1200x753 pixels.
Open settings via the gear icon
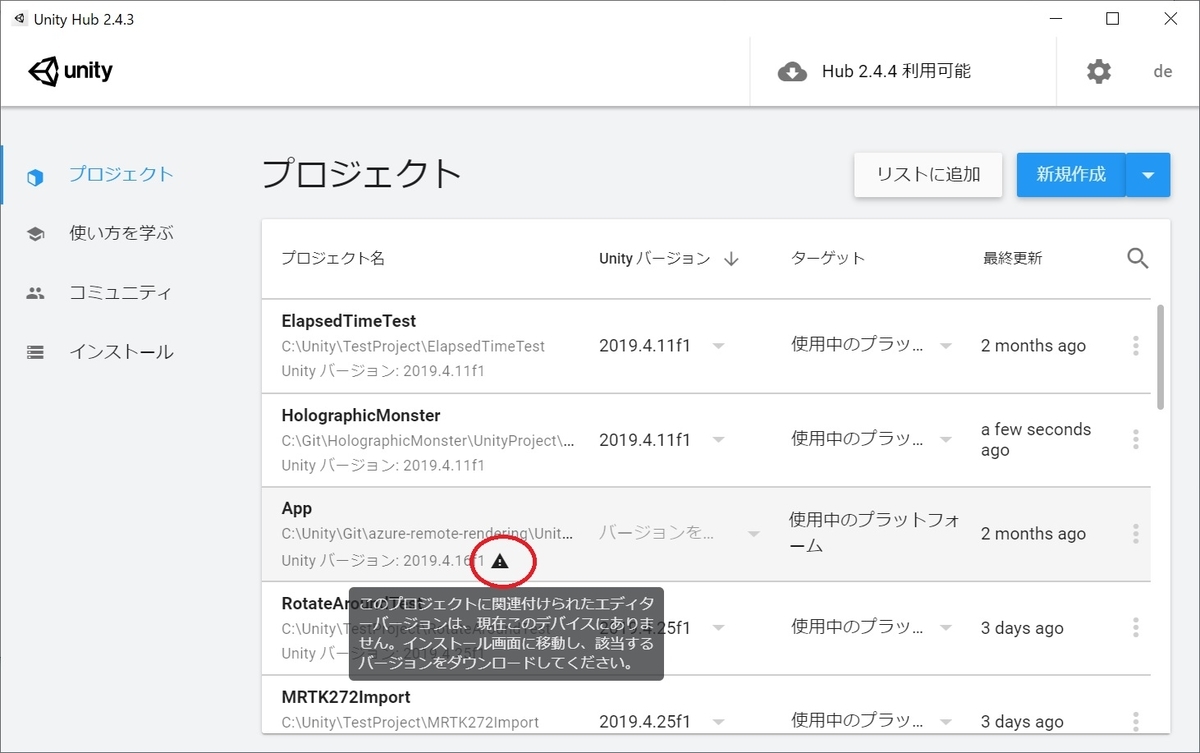point(1099,71)
